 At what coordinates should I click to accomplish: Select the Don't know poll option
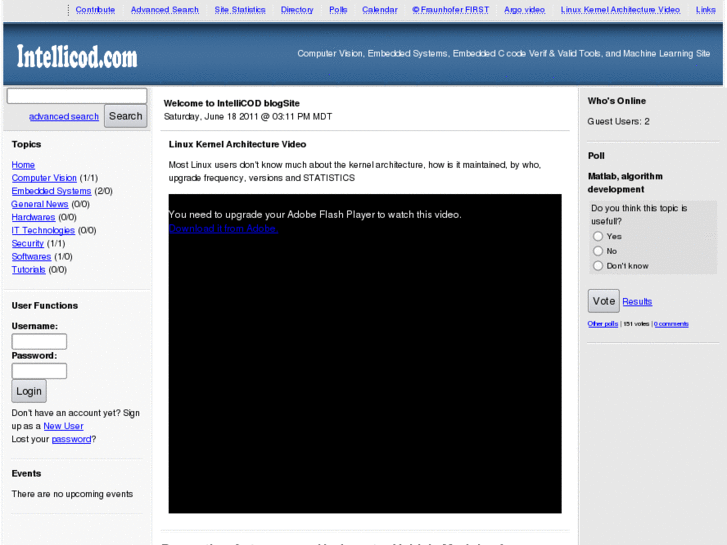click(x=598, y=266)
